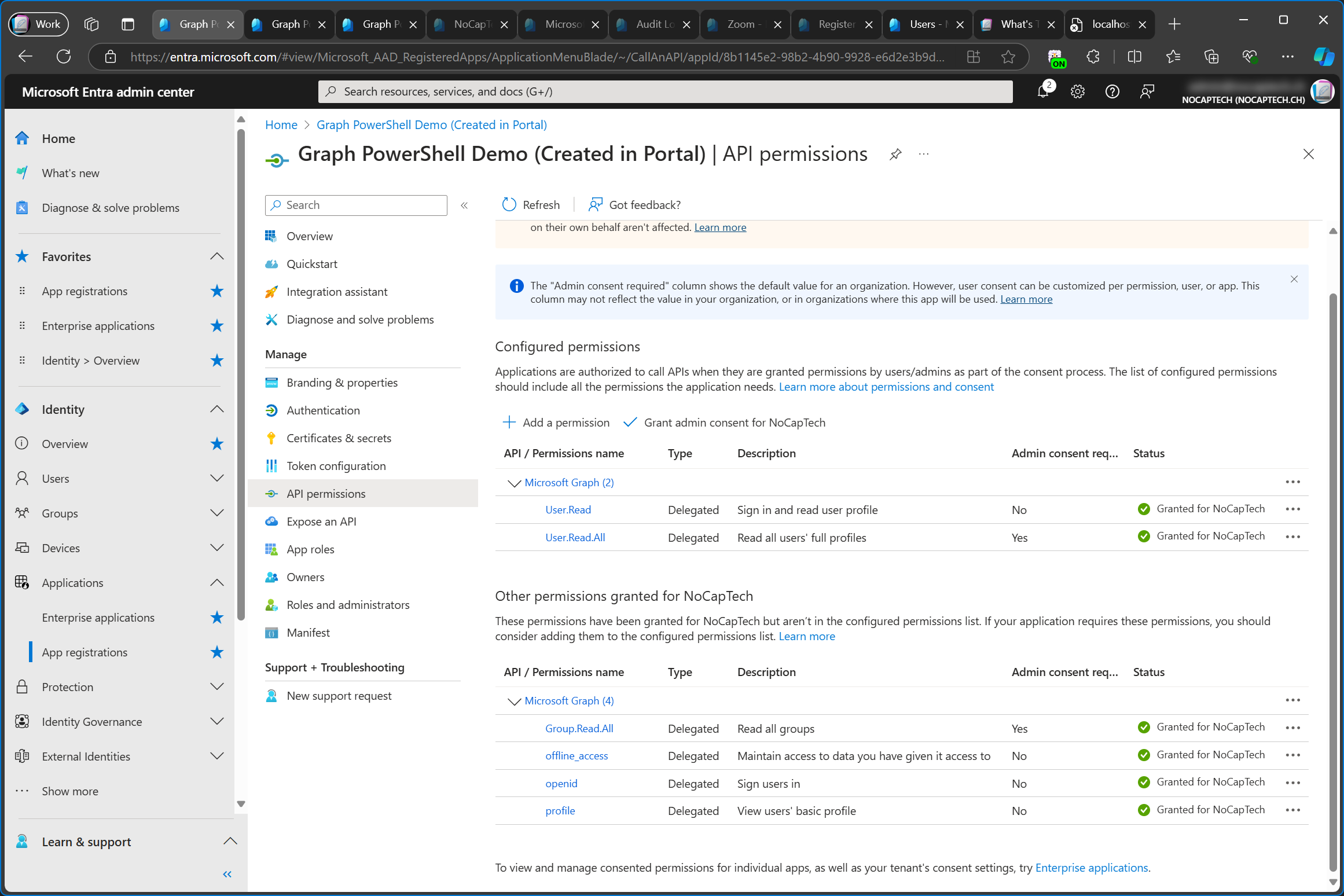The image size is (1344, 896).
Task: Click the Refresh toolbar button
Action: 531,205
